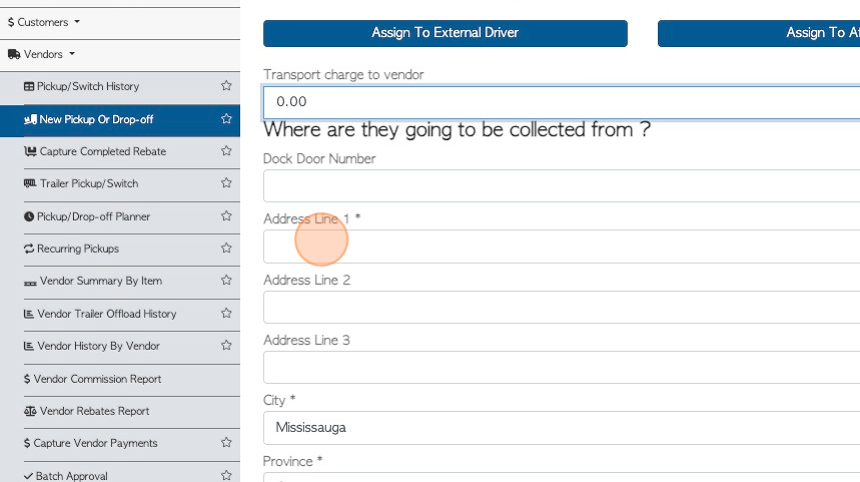Star the Capture Vendor Payments item
The height and width of the screenshot is (482, 860).
(226, 443)
